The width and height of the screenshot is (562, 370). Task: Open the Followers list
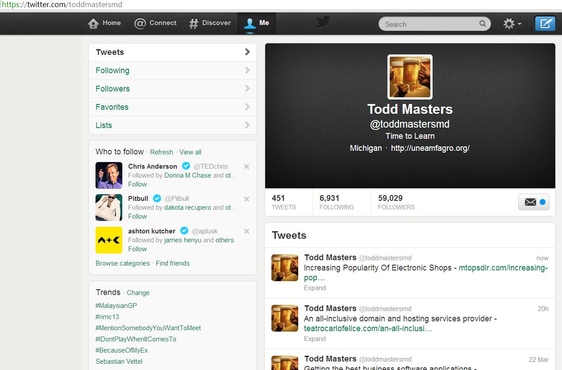click(x=172, y=89)
